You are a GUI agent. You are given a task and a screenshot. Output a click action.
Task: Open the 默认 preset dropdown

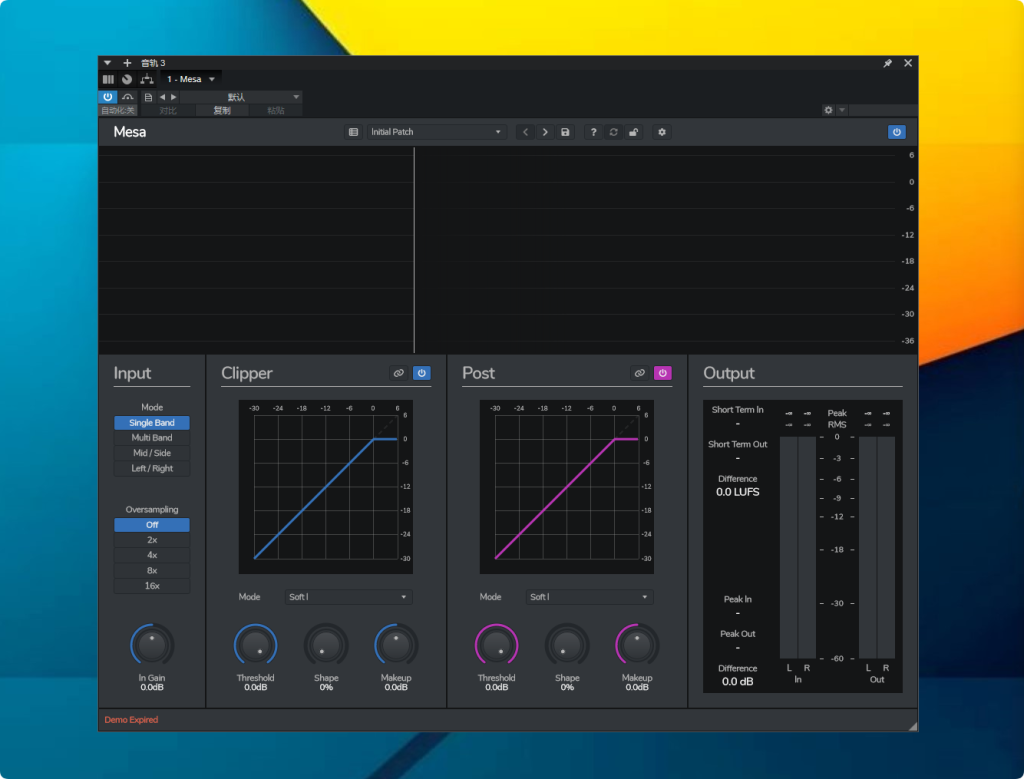tap(240, 97)
